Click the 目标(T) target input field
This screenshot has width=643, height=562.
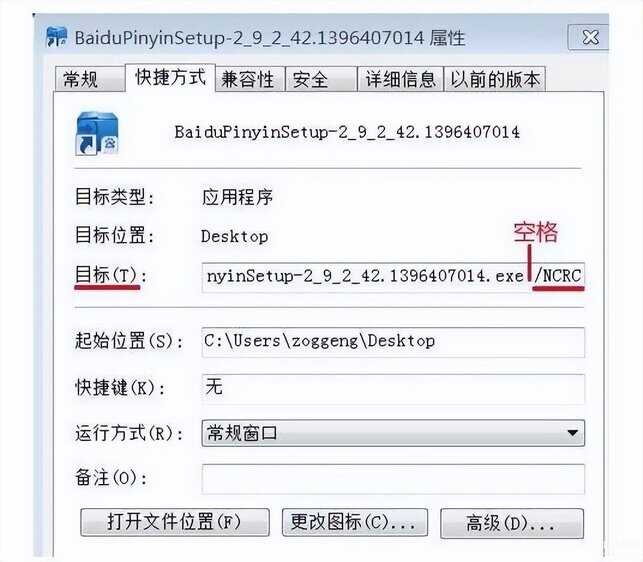click(393, 276)
